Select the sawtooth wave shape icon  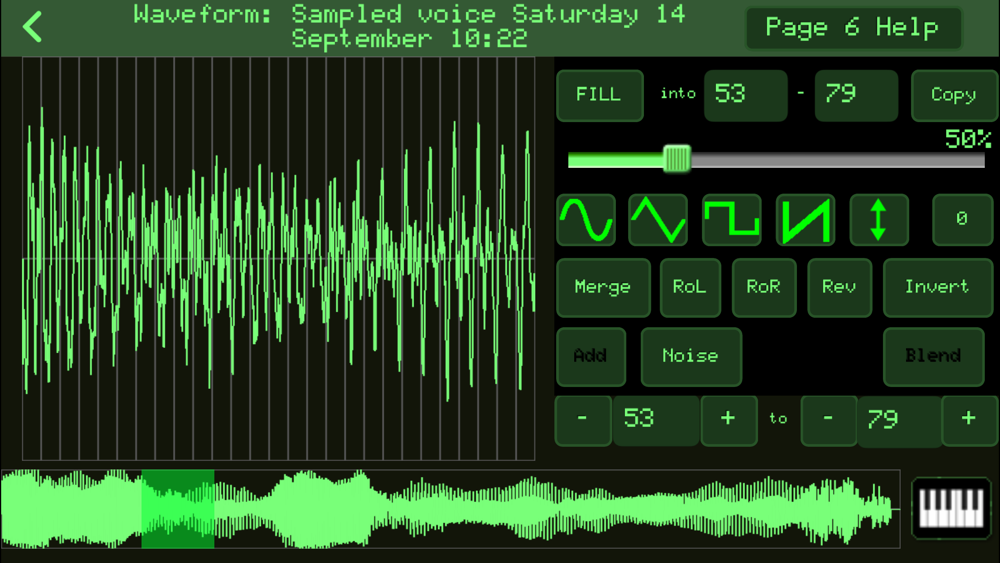coord(805,220)
